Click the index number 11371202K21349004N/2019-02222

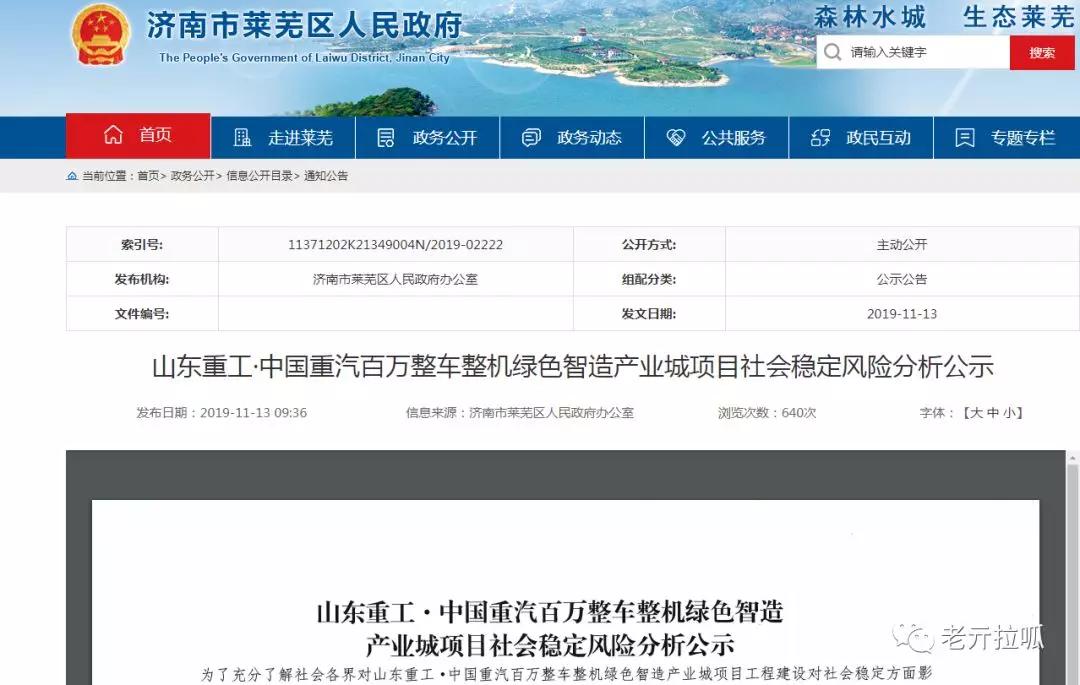click(395, 244)
